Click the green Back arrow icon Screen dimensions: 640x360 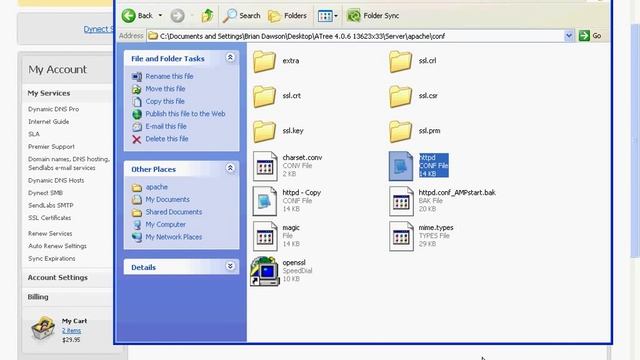[129, 16]
